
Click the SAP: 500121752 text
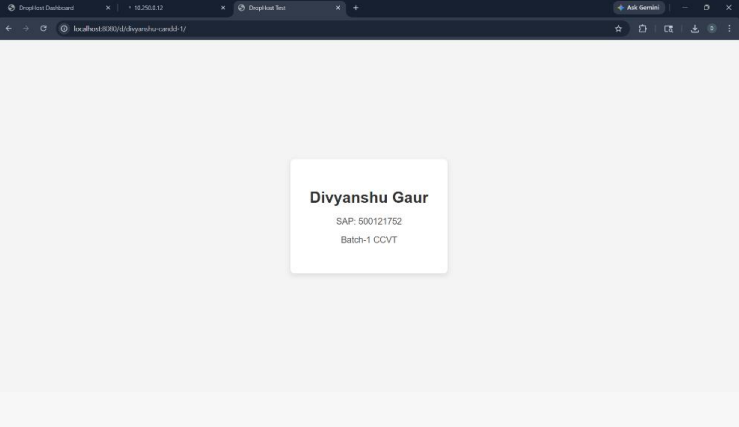click(x=369, y=222)
